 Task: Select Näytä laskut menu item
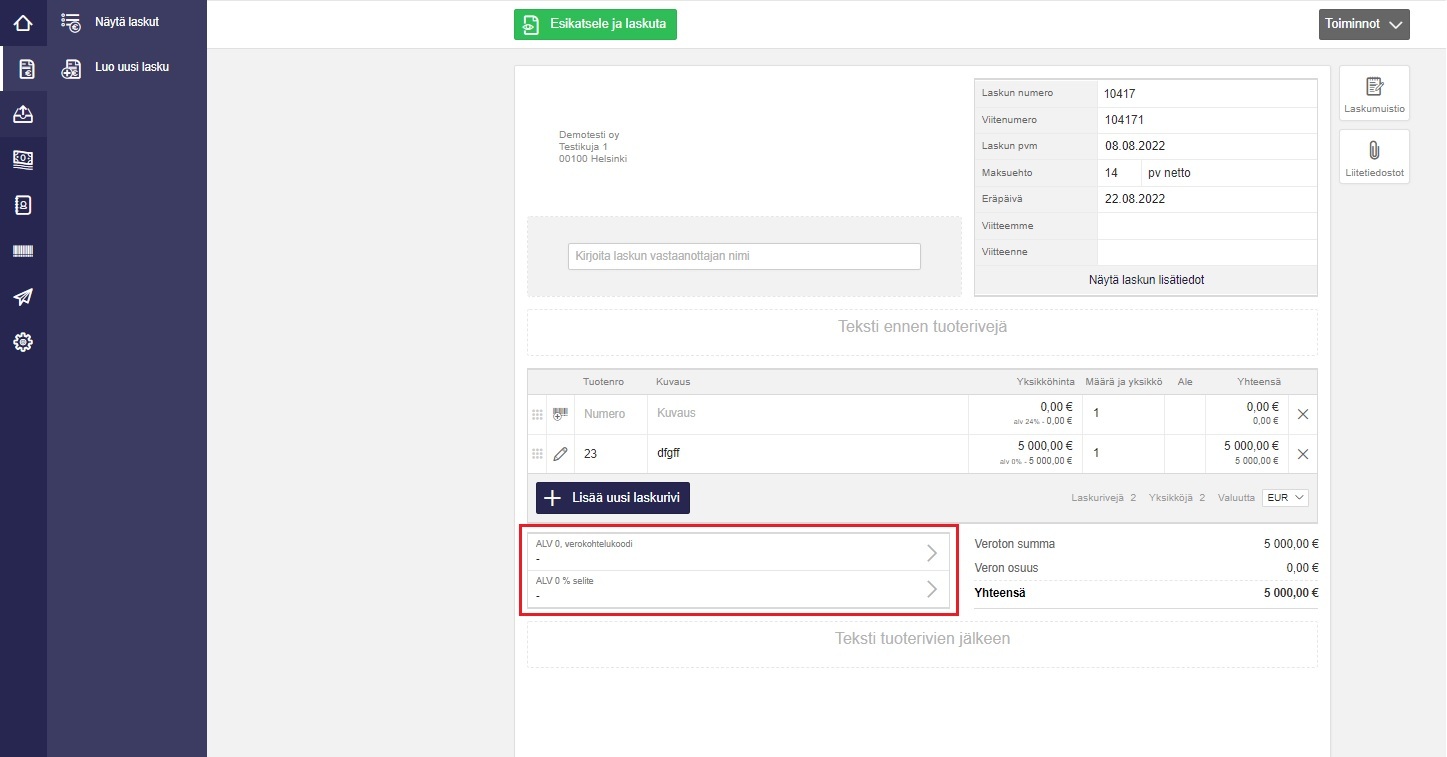click(x=127, y=21)
